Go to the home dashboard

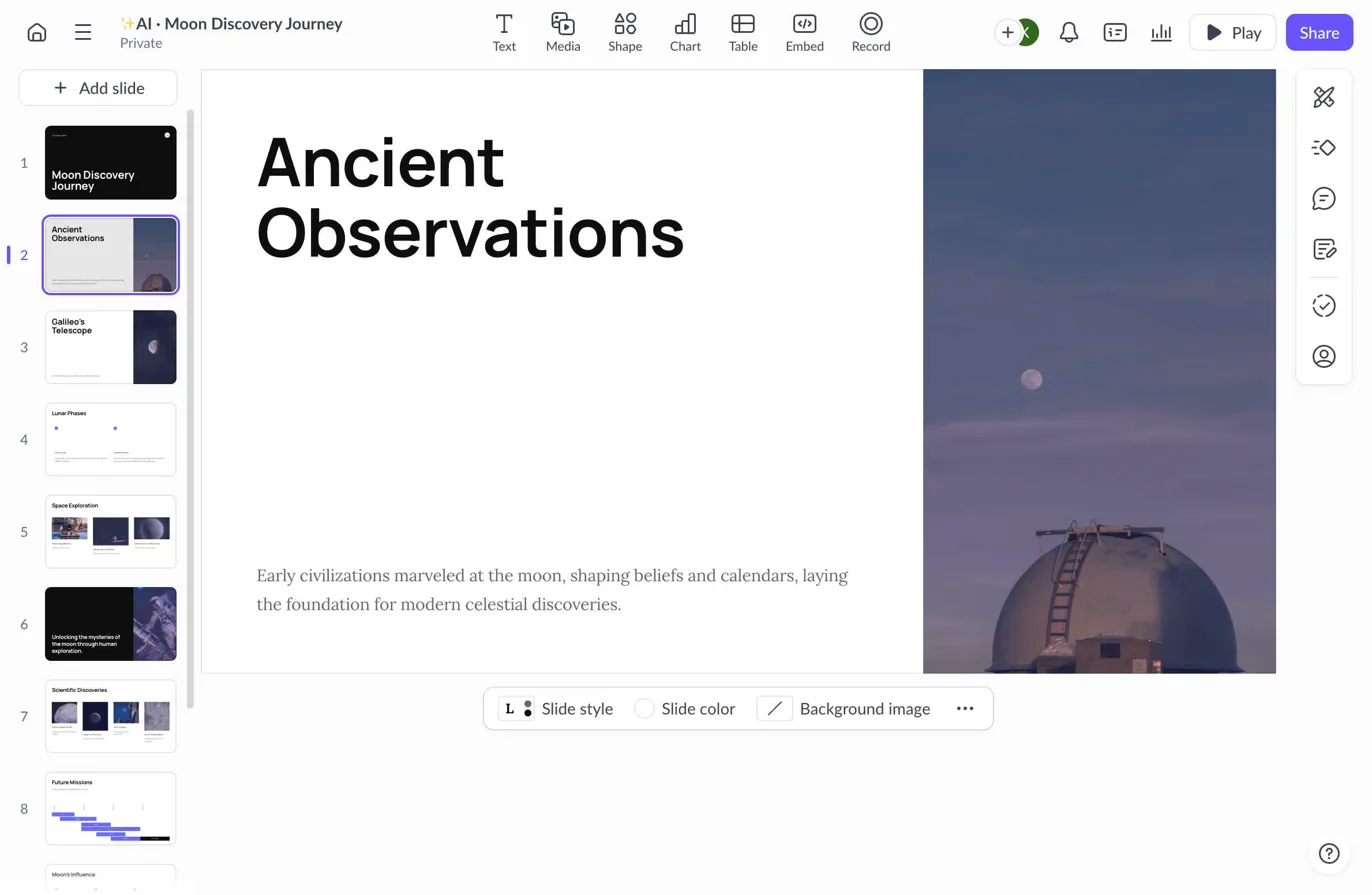click(x=37, y=32)
